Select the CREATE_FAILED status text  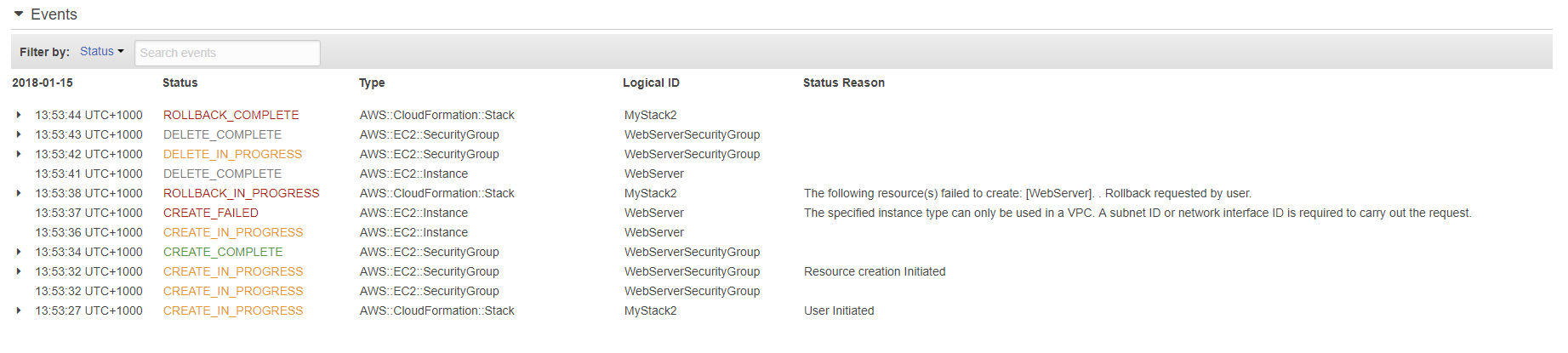coord(210,213)
